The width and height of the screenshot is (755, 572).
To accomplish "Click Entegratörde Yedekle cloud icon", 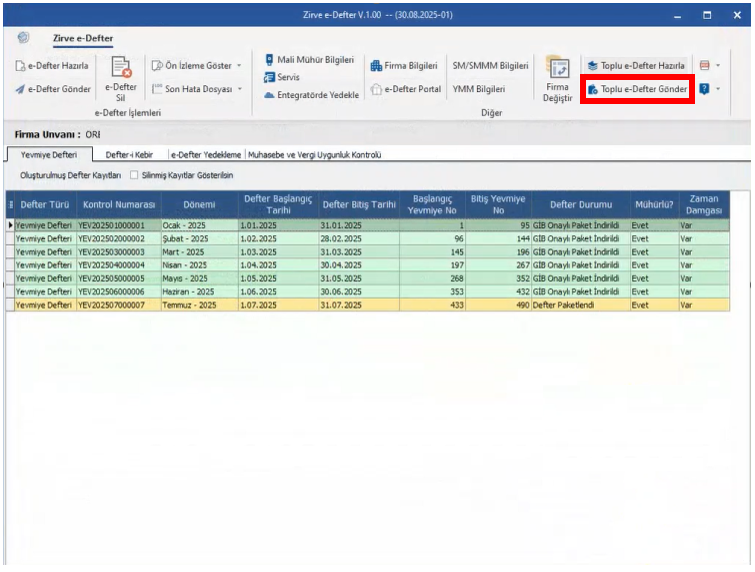I will click(269, 95).
